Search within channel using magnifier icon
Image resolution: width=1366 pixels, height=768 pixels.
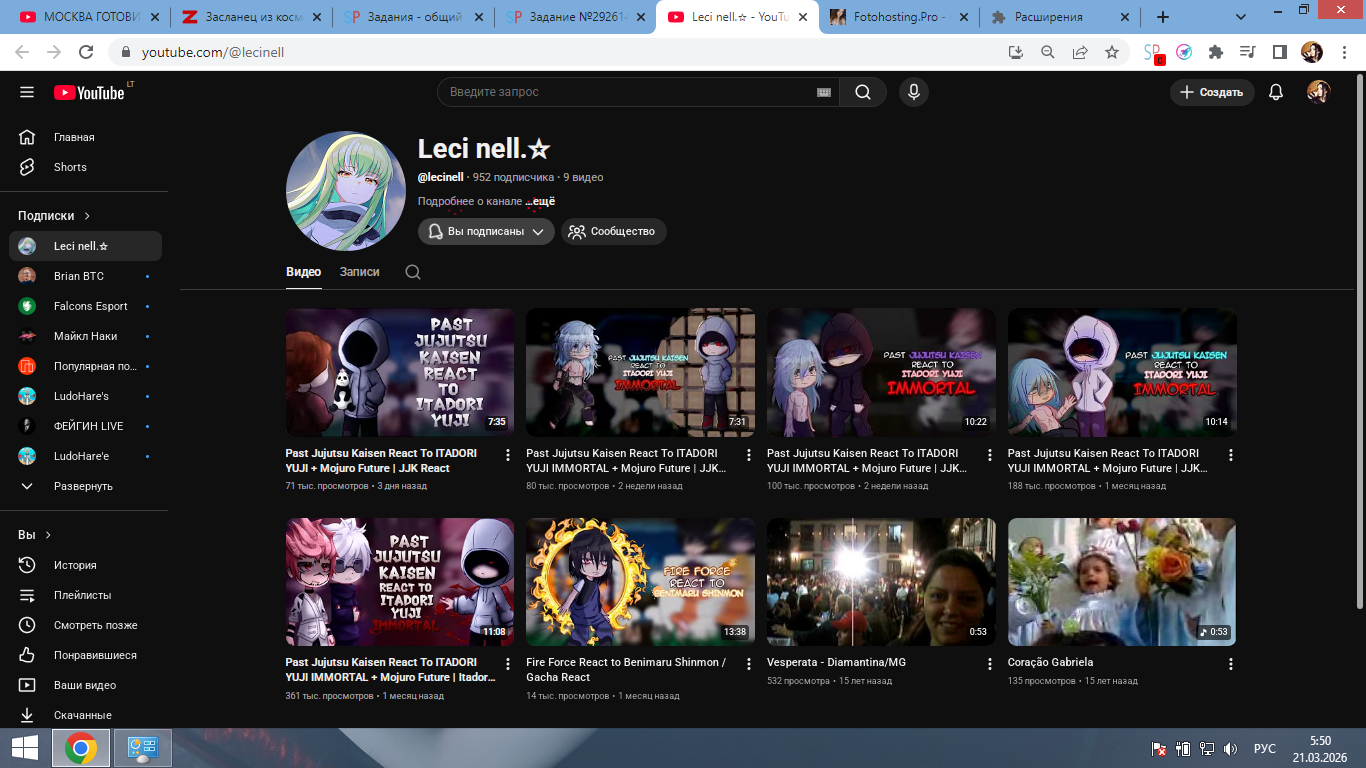click(x=413, y=272)
